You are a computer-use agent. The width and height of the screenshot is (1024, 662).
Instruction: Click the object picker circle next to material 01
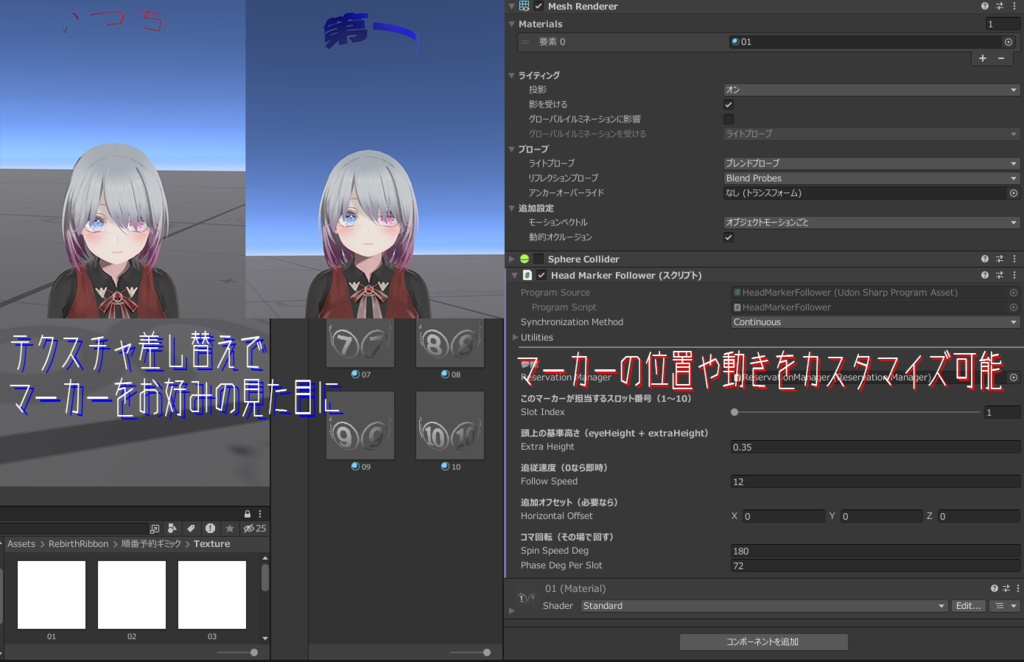tap(1007, 43)
